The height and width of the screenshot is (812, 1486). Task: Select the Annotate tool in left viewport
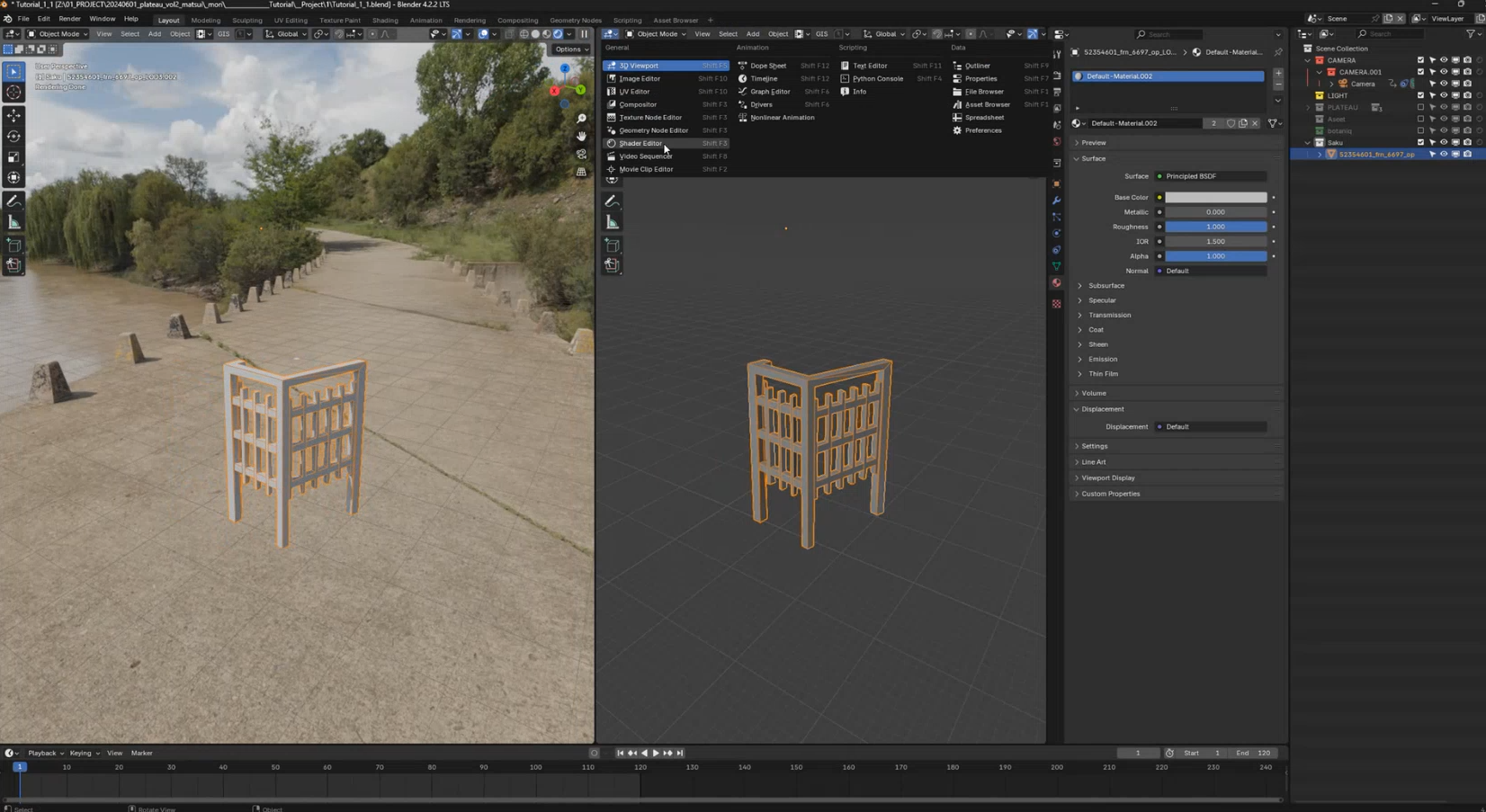[13, 201]
